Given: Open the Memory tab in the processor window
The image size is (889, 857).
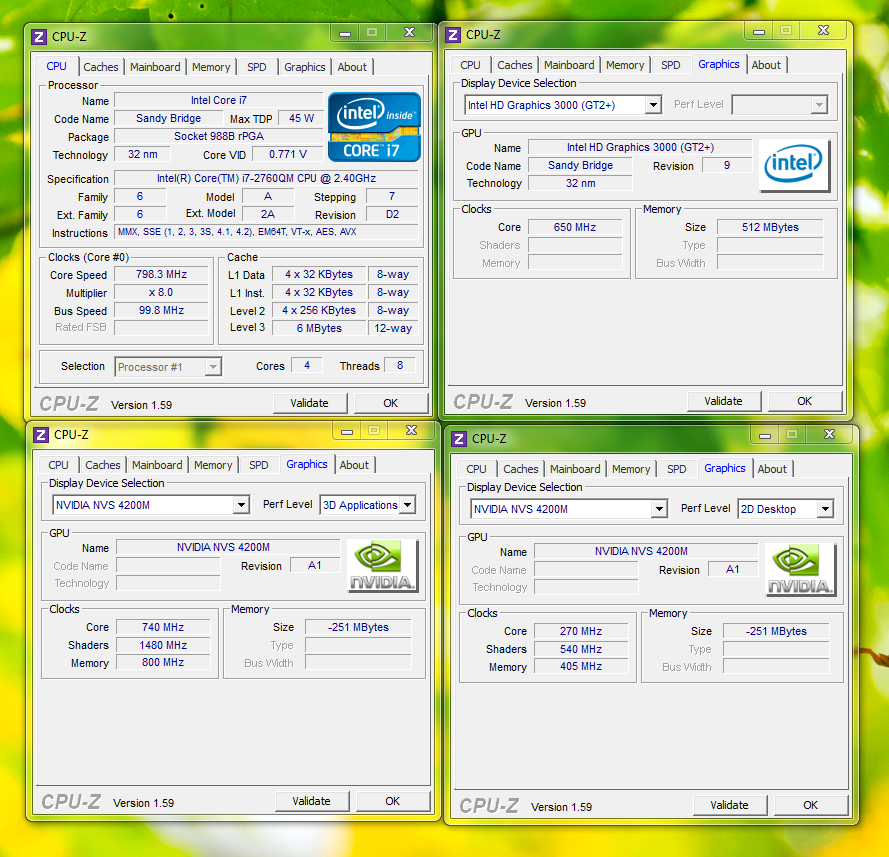Looking at the screenshot, I should click(x=211, y=67).
